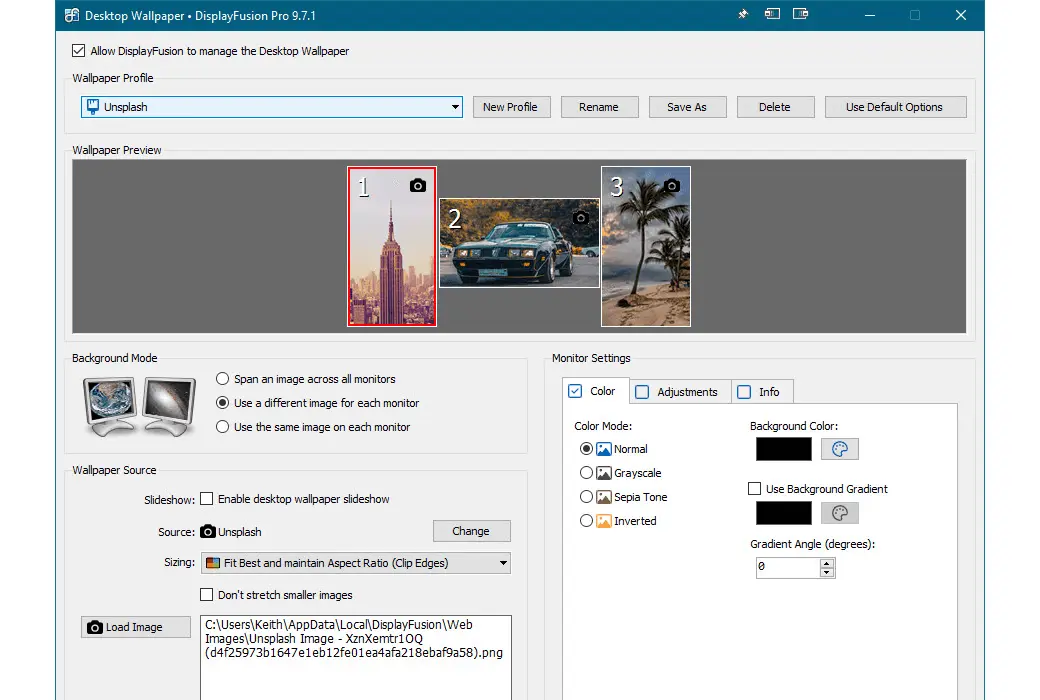This screenshot has width=1040, height=700.
Task: Select monitor 2 car wallpaper preview
Action: tap(519, 243)
